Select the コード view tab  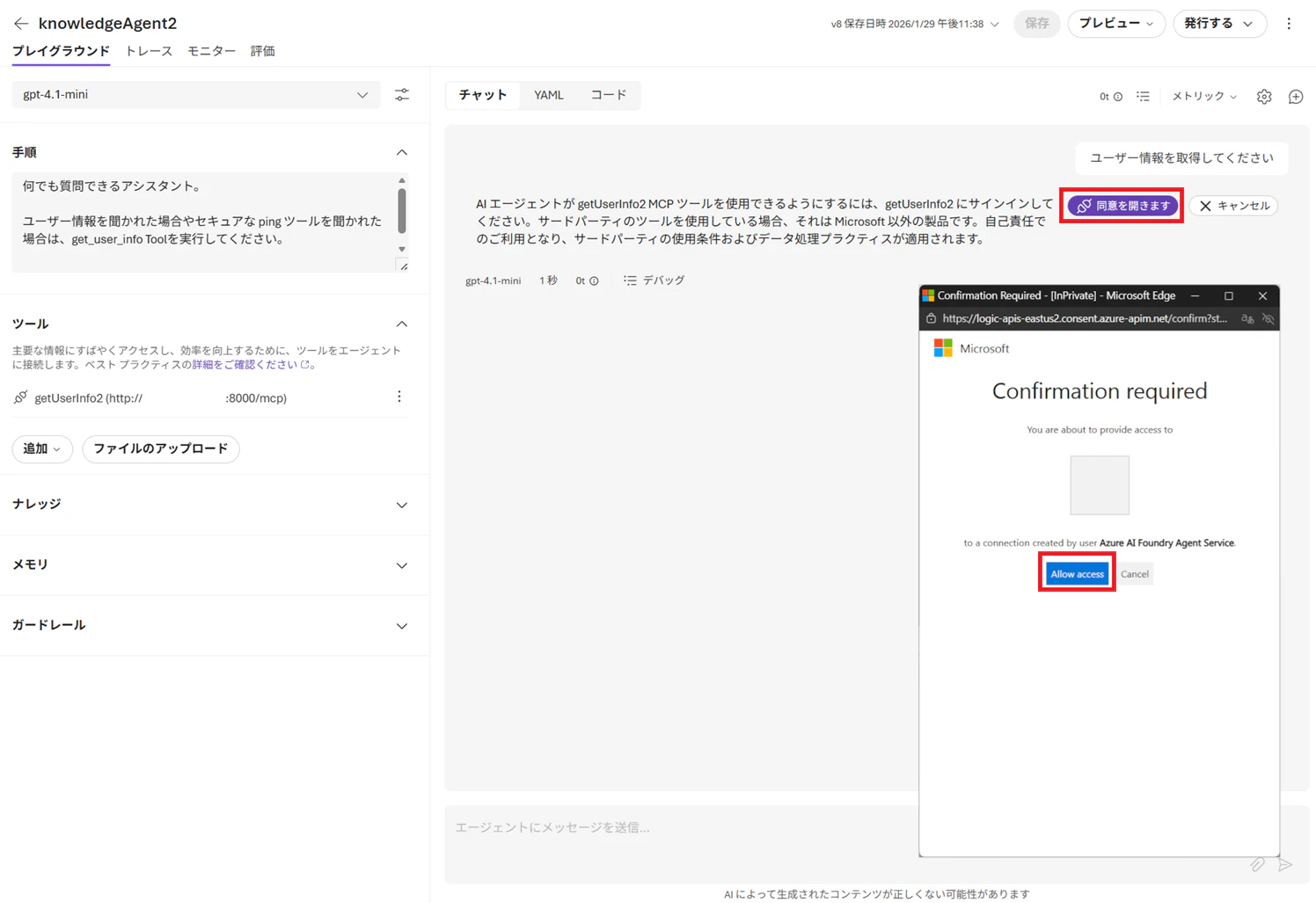608,95
